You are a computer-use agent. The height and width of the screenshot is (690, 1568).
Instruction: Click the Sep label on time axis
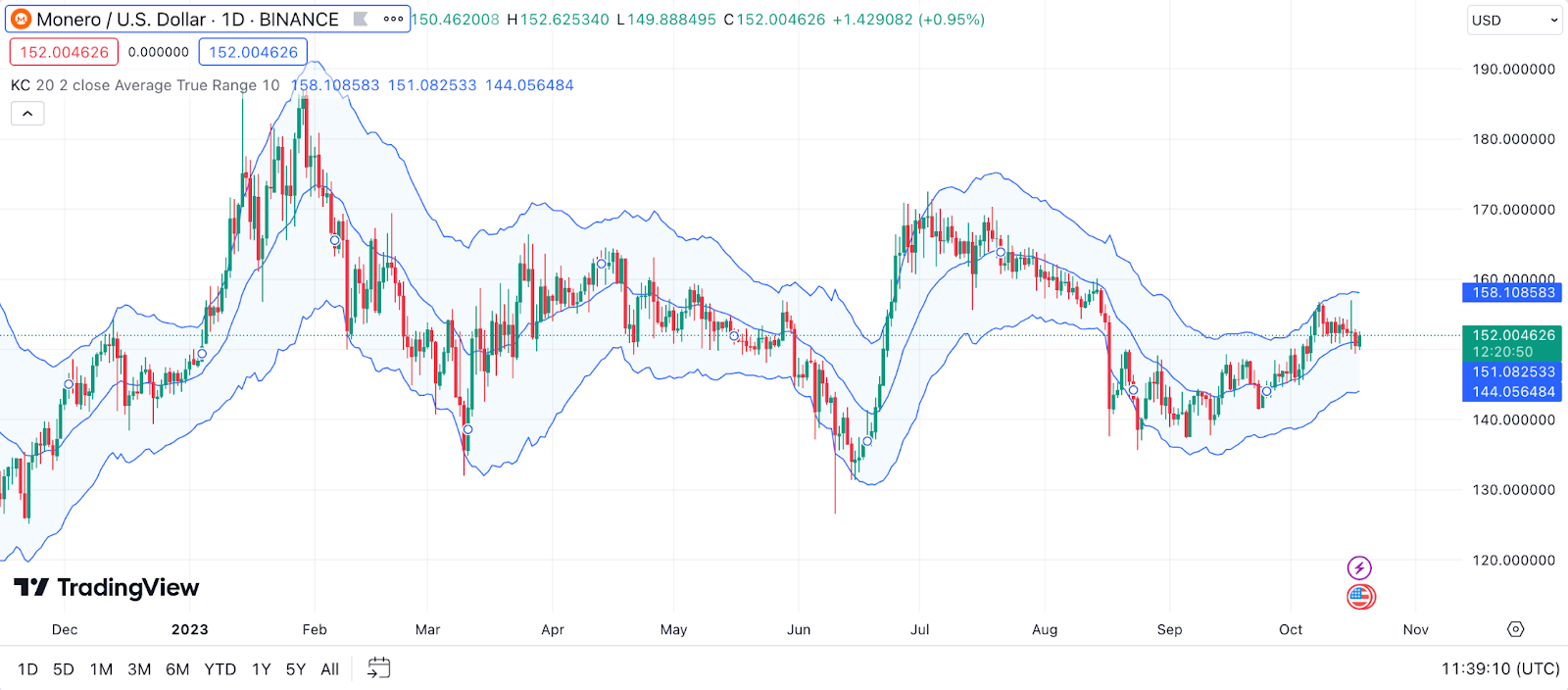(x=1169, y=629)
